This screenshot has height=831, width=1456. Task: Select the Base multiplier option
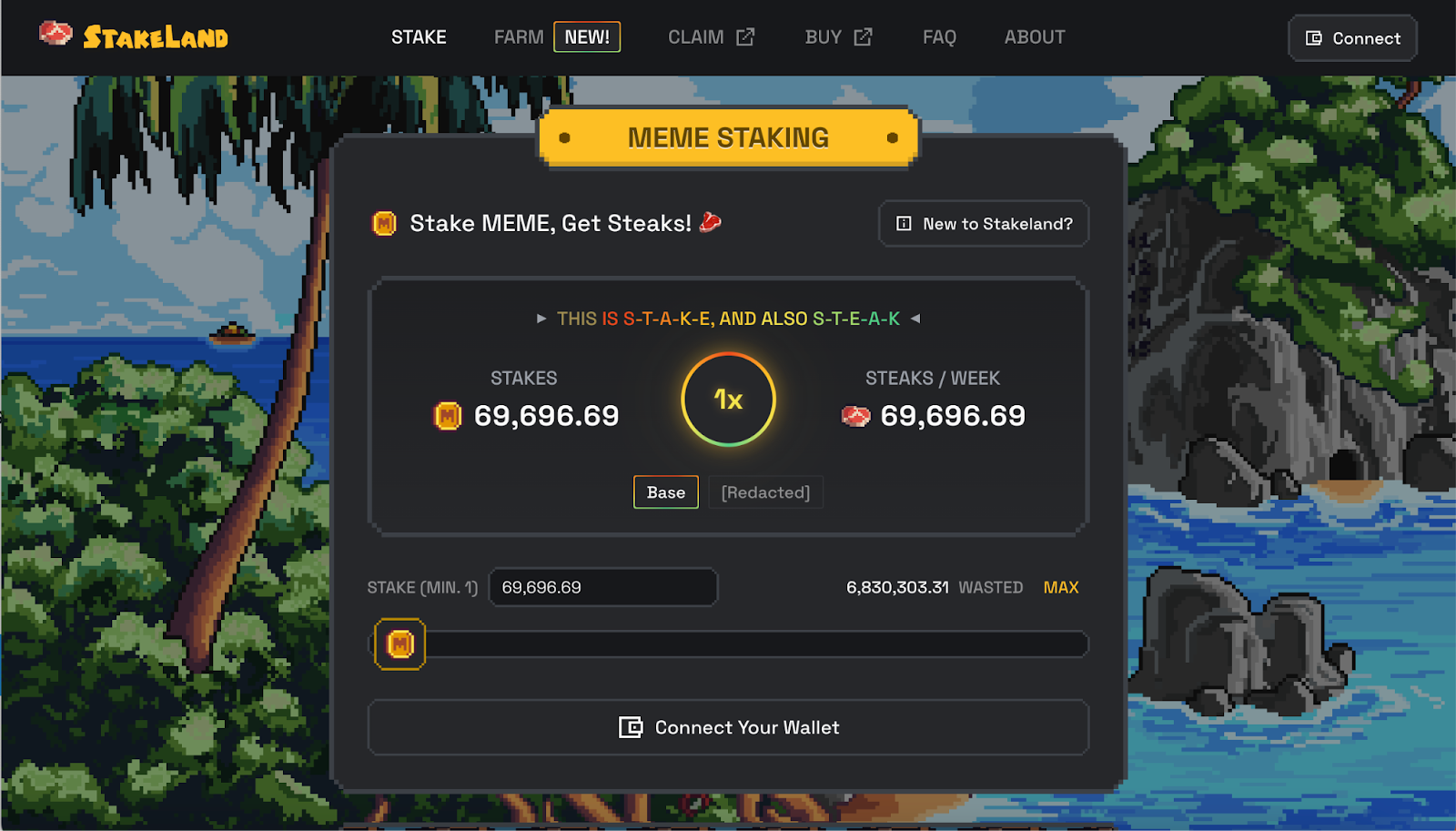click(666, 492)
